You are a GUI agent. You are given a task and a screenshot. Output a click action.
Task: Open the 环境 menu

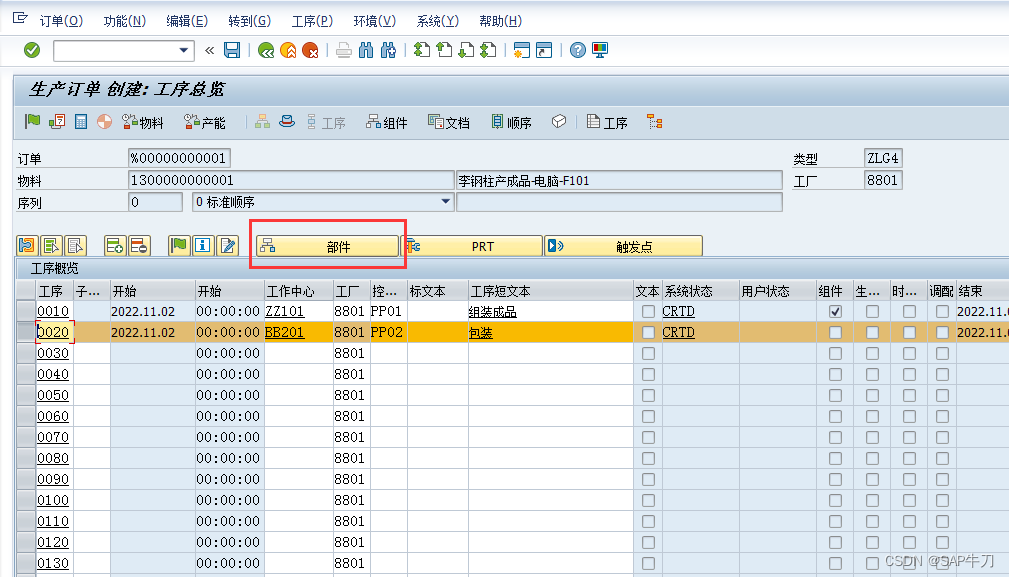pos(375,21)
